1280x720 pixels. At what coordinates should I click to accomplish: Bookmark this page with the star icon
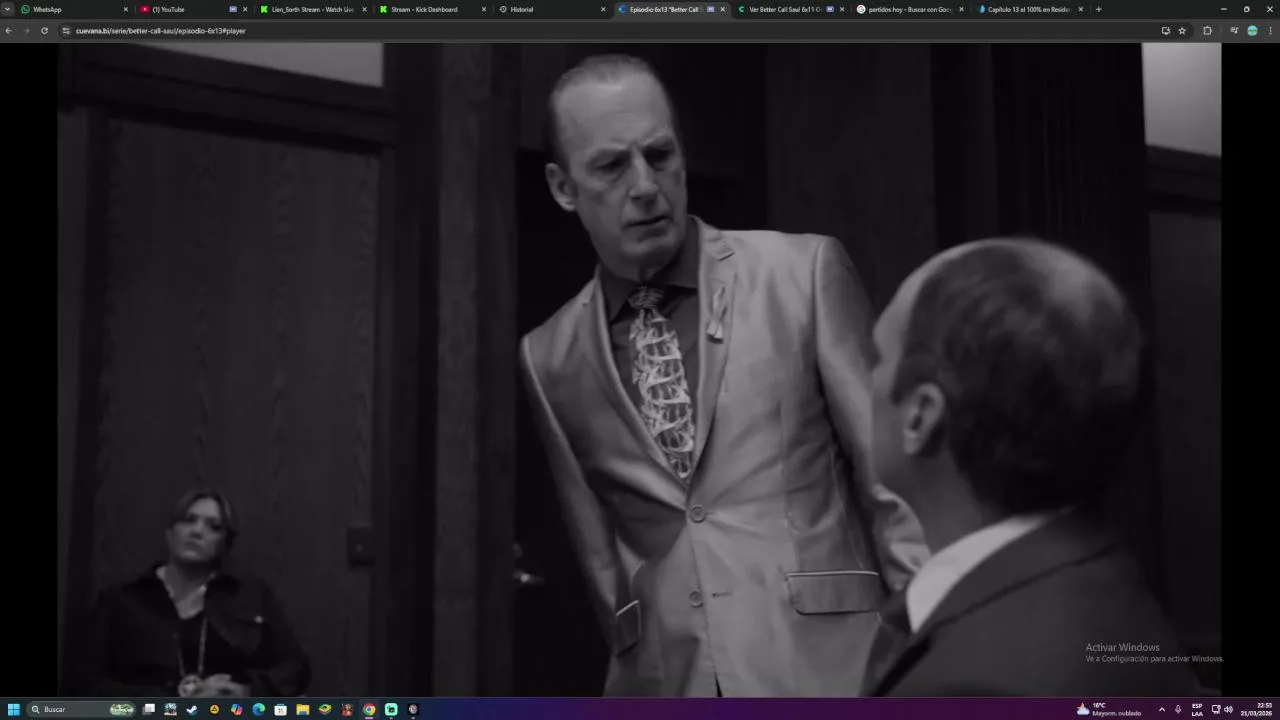coord(1182,31)
